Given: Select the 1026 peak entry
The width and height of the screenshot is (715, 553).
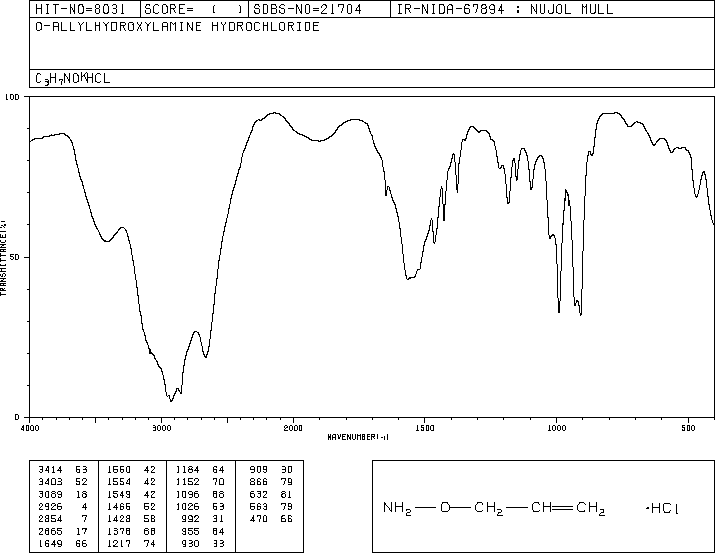Looking at the screenshot, I should click(200, 507).
